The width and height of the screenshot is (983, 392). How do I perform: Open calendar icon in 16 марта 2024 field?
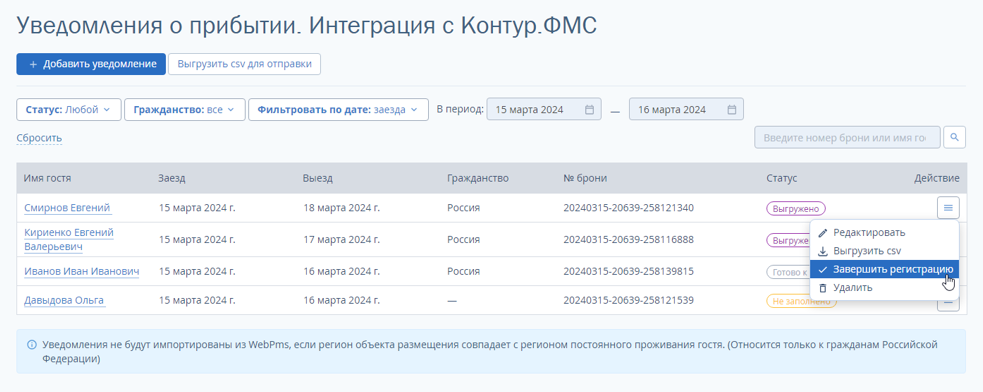(732, 109)
